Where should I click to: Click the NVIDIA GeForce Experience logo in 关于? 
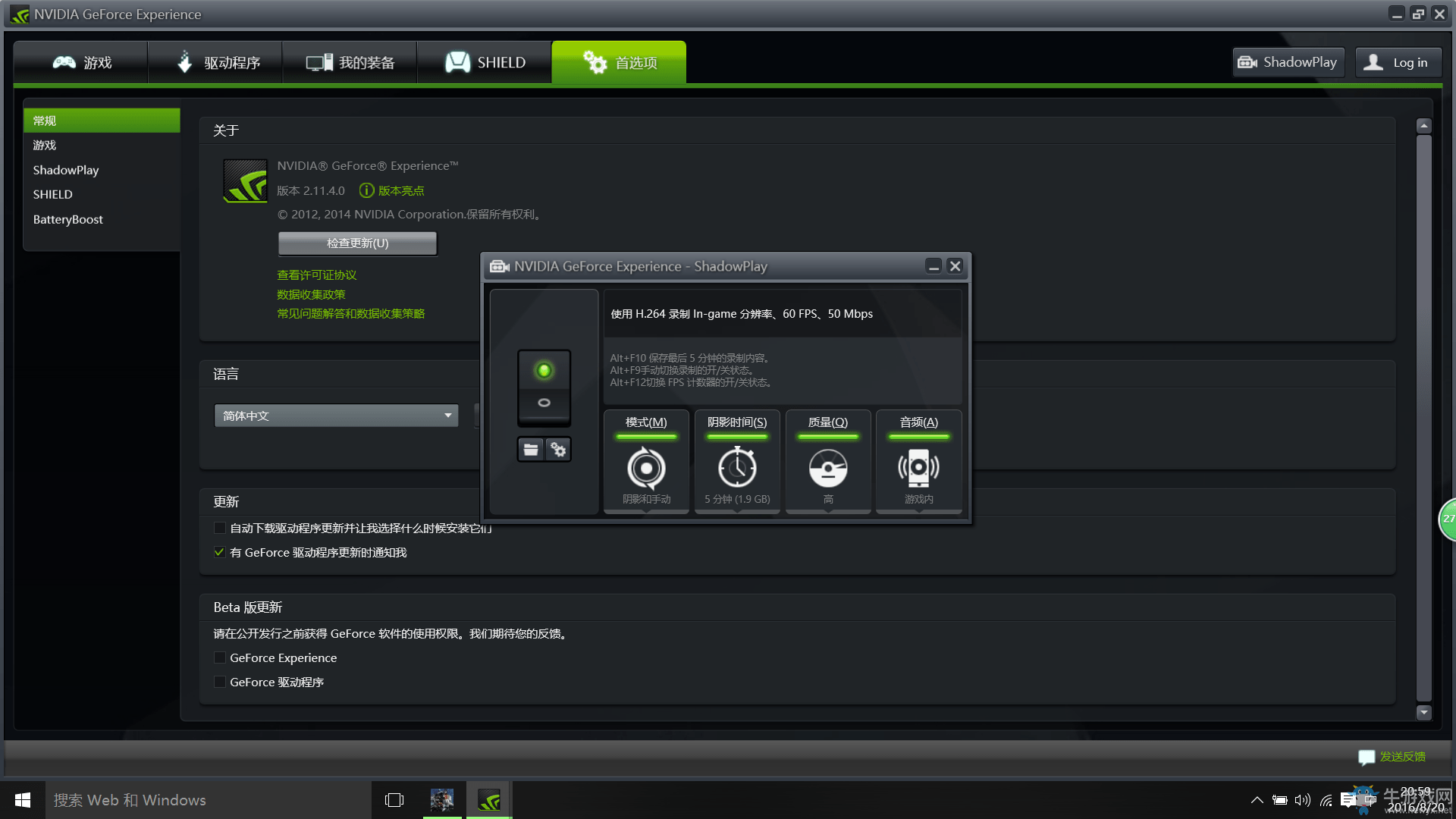click(245, 180)
